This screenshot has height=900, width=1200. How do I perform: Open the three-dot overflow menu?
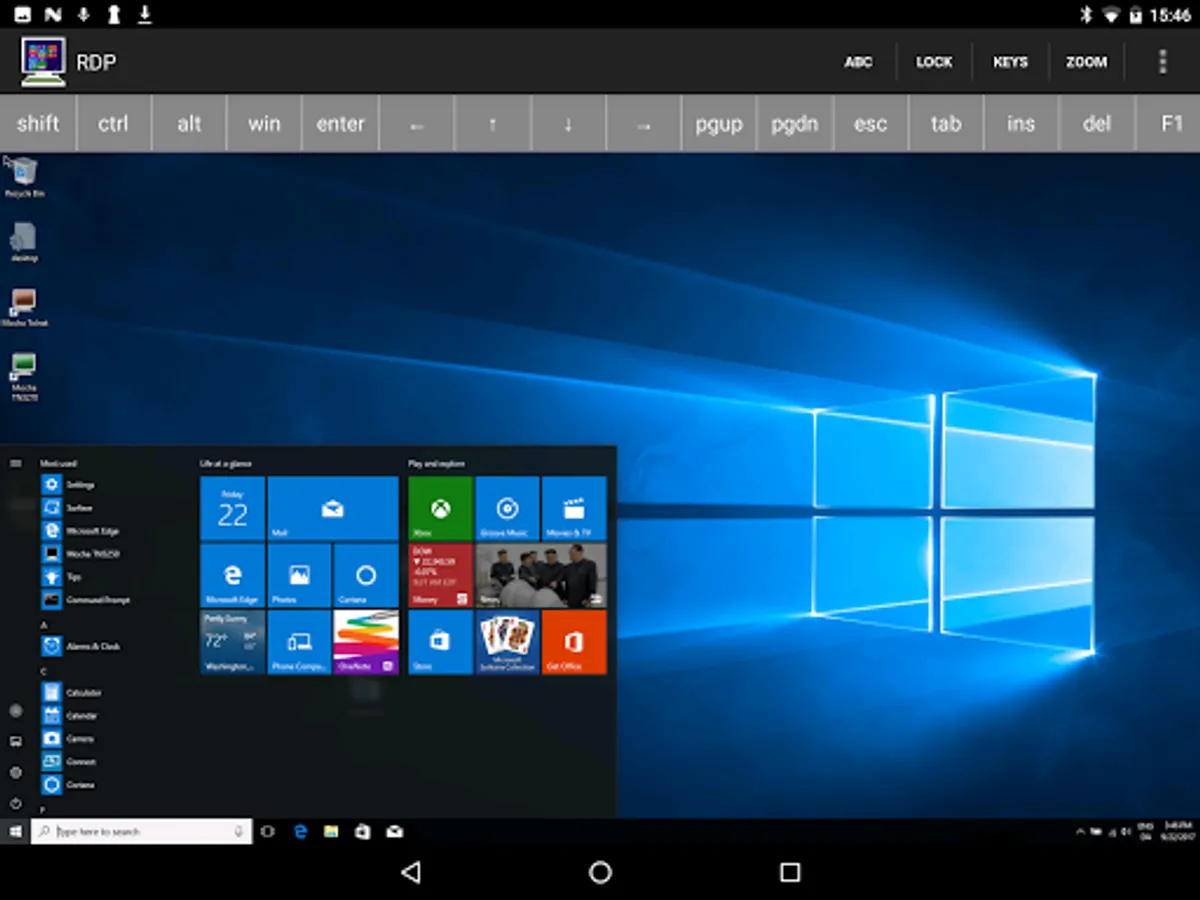(1162, 62)
